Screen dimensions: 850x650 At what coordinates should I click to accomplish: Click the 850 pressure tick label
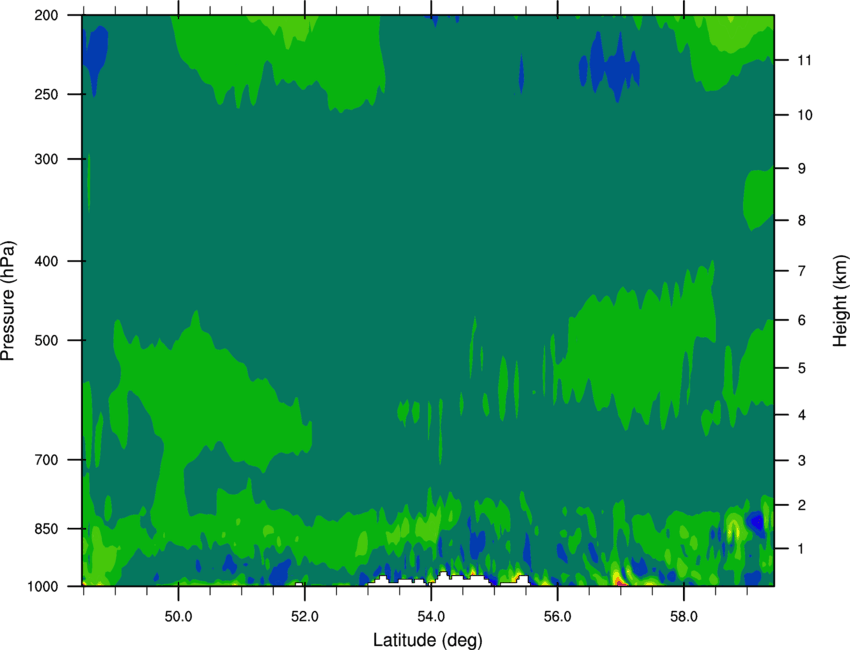coord(47,529)
